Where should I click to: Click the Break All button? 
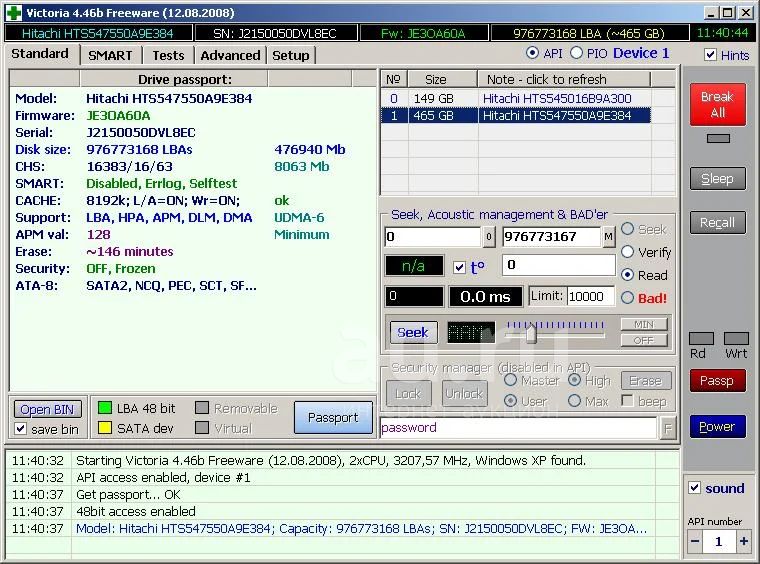(x=718, y=104)
